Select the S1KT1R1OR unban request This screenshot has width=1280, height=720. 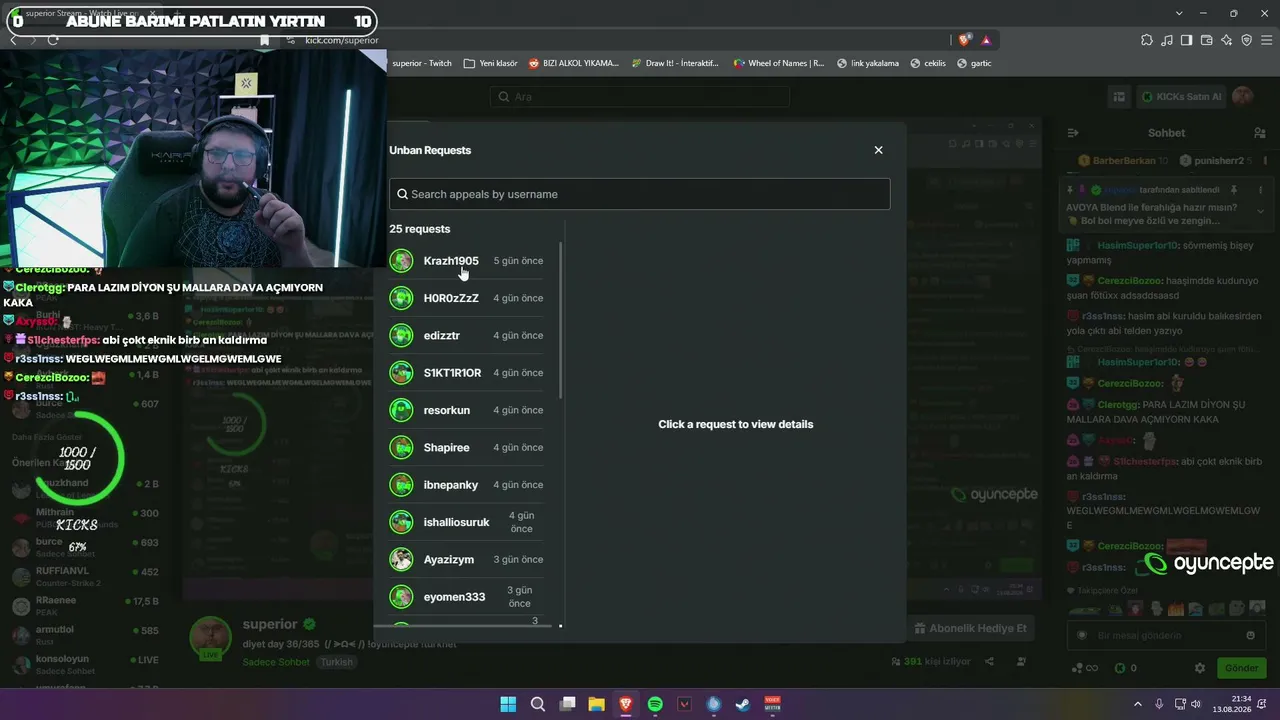click(x=467, y=373)
